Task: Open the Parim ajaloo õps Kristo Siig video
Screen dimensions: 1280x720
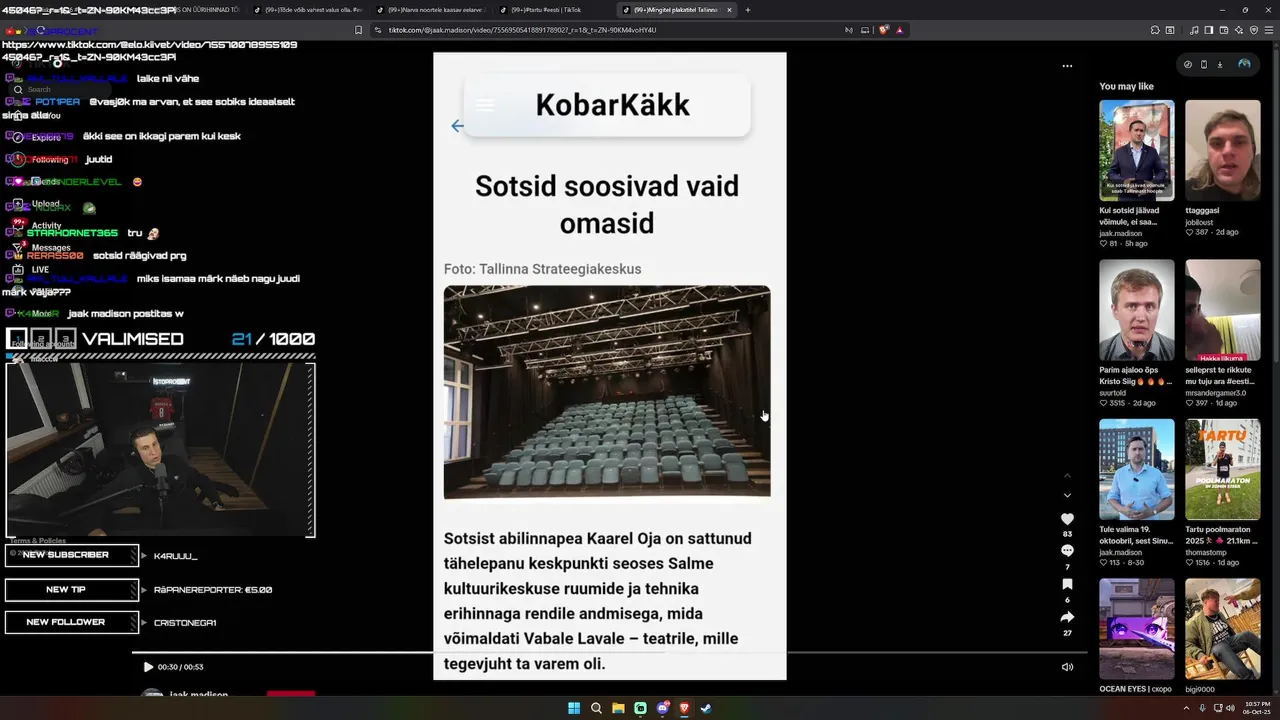Action: click(x=1137, y=310)
